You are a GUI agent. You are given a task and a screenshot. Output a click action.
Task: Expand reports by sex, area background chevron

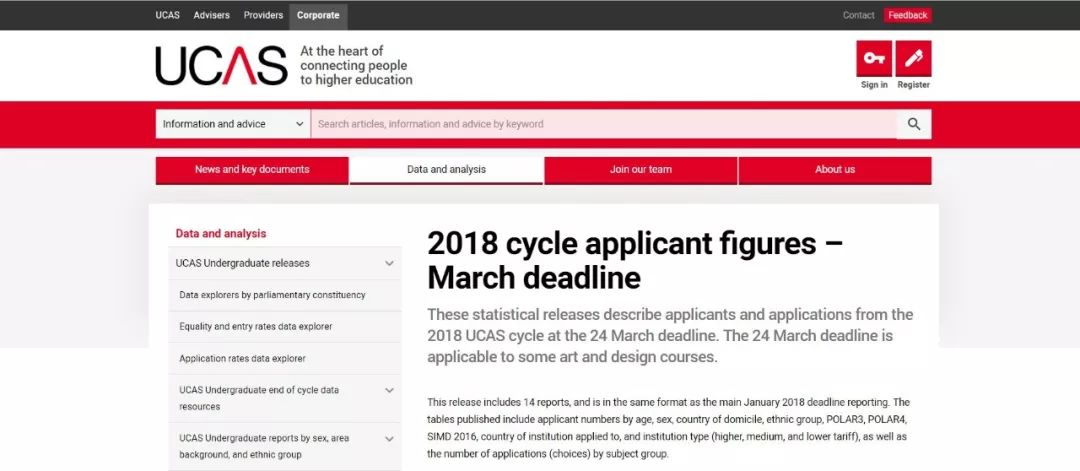click(x=389, y=438)
